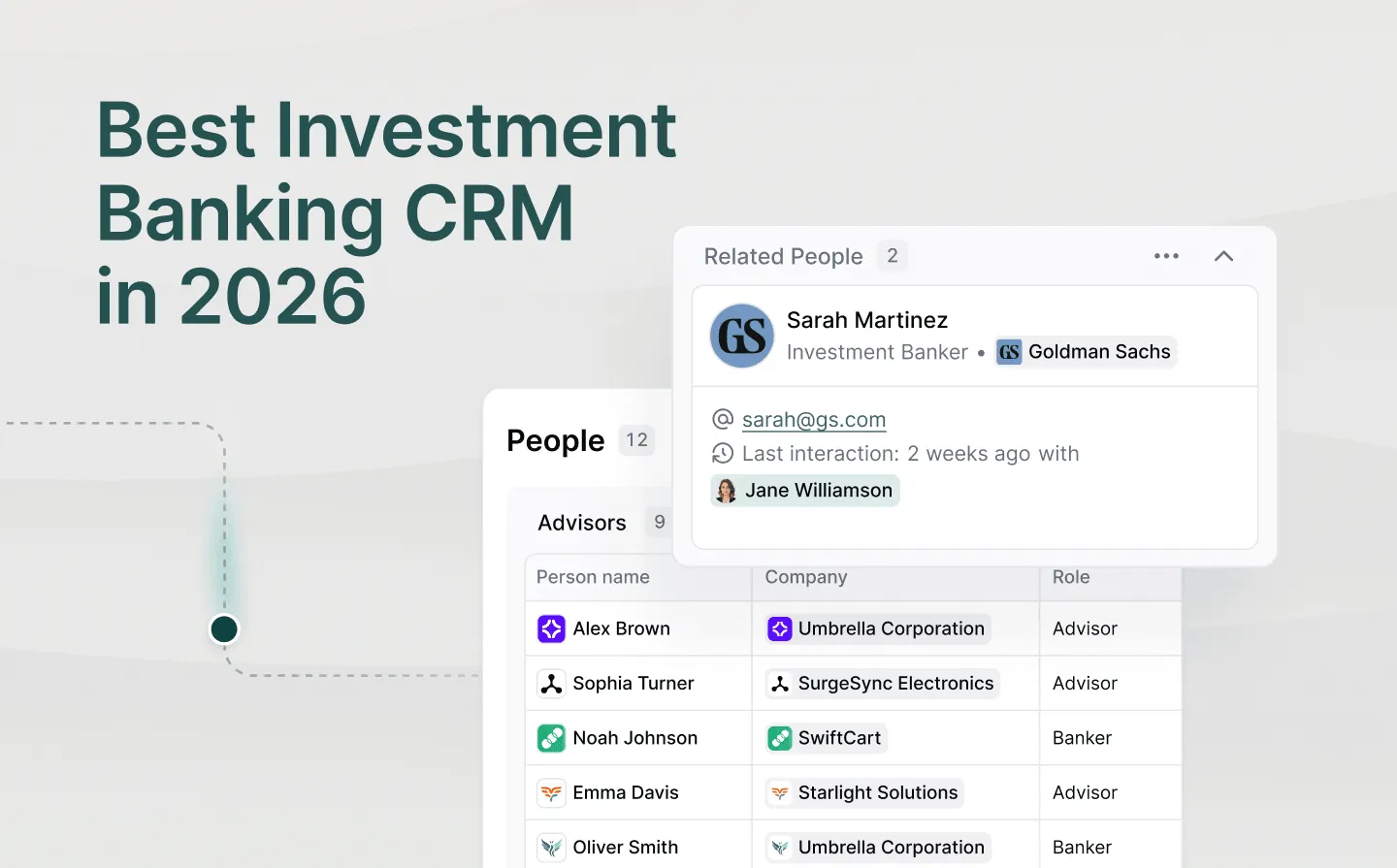Click the Sarah Martinez name
The height and width of the screenshot is (868, 1397).
pyautogui.click(x=867, y=320)
